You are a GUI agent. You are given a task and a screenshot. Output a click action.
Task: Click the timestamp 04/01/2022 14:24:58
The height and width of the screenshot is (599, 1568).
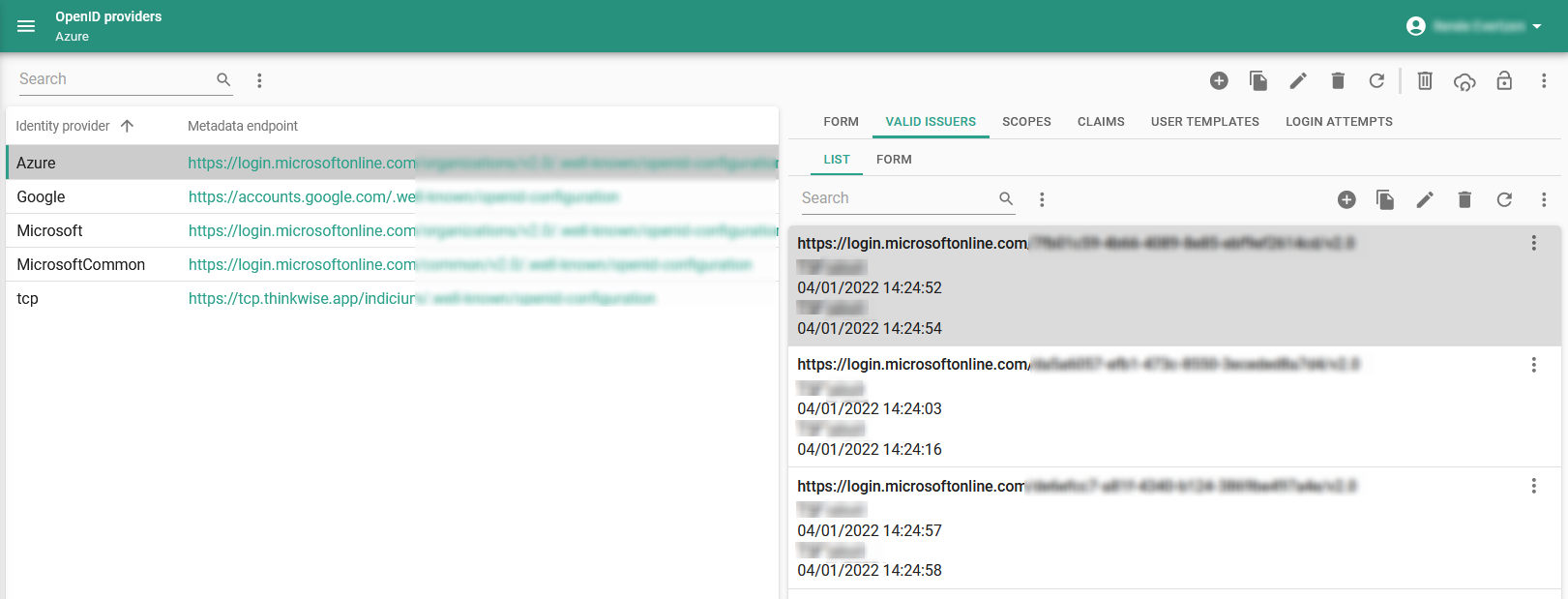point(870,570)
